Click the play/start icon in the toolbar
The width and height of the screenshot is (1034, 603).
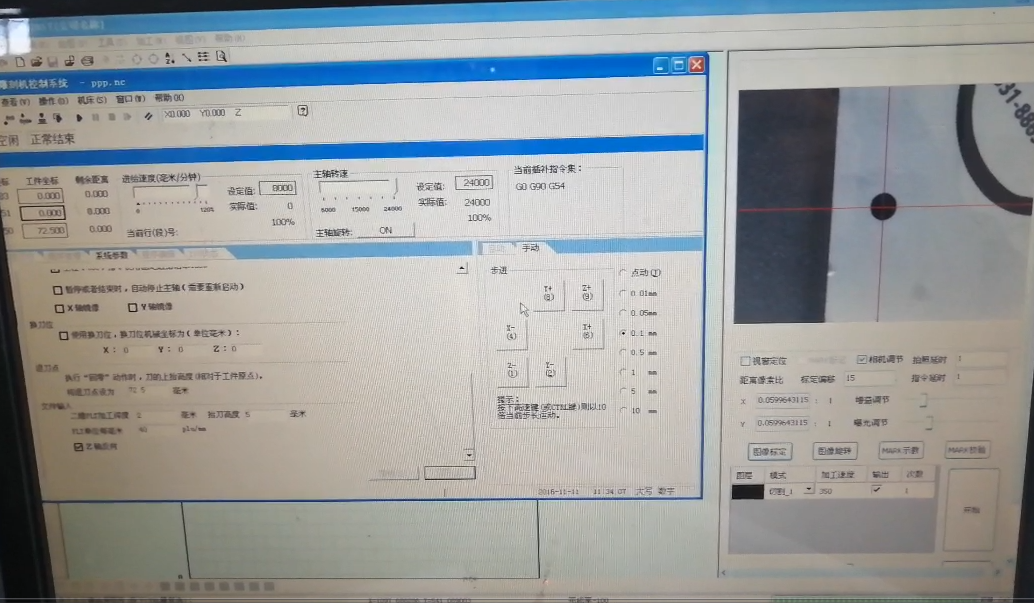(79, 117)
